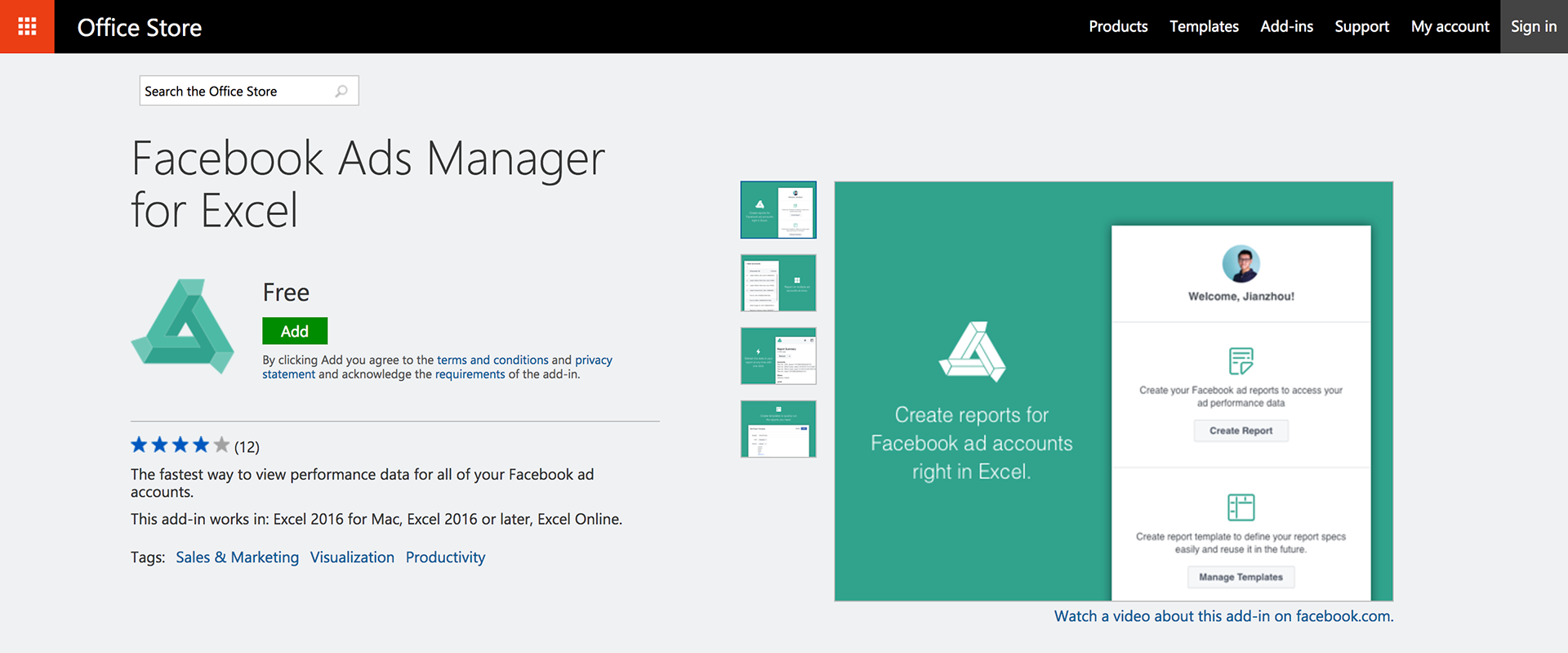The height and width of the screenshot is (653, 1568).
Task: Open the Add-ins menu
Action: [1286, 26]
